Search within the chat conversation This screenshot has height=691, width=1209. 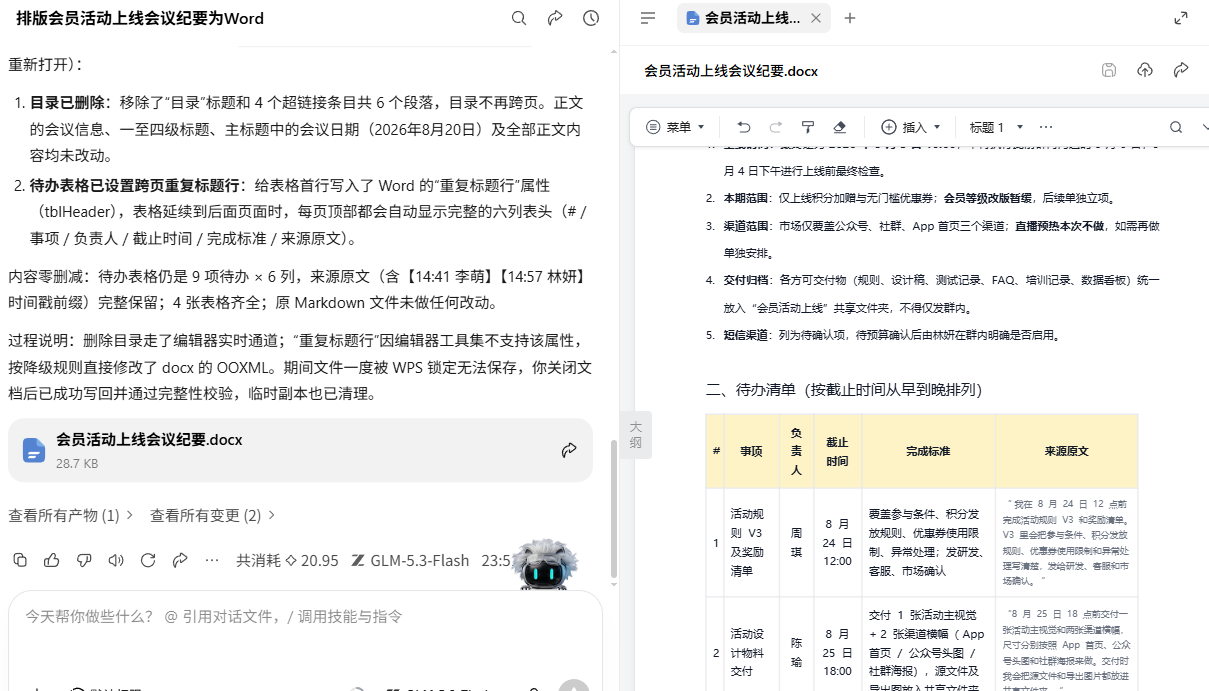pos(519,18)
